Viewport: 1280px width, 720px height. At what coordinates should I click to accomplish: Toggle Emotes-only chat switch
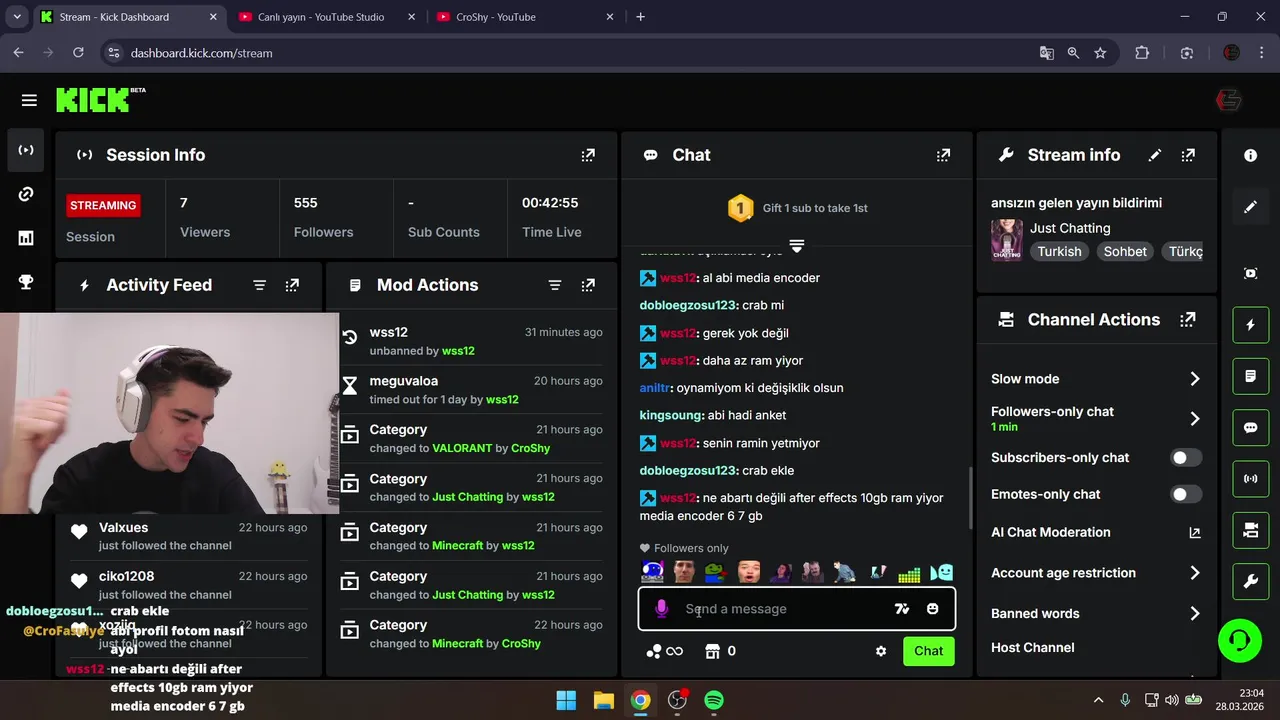pos(1186,494)
